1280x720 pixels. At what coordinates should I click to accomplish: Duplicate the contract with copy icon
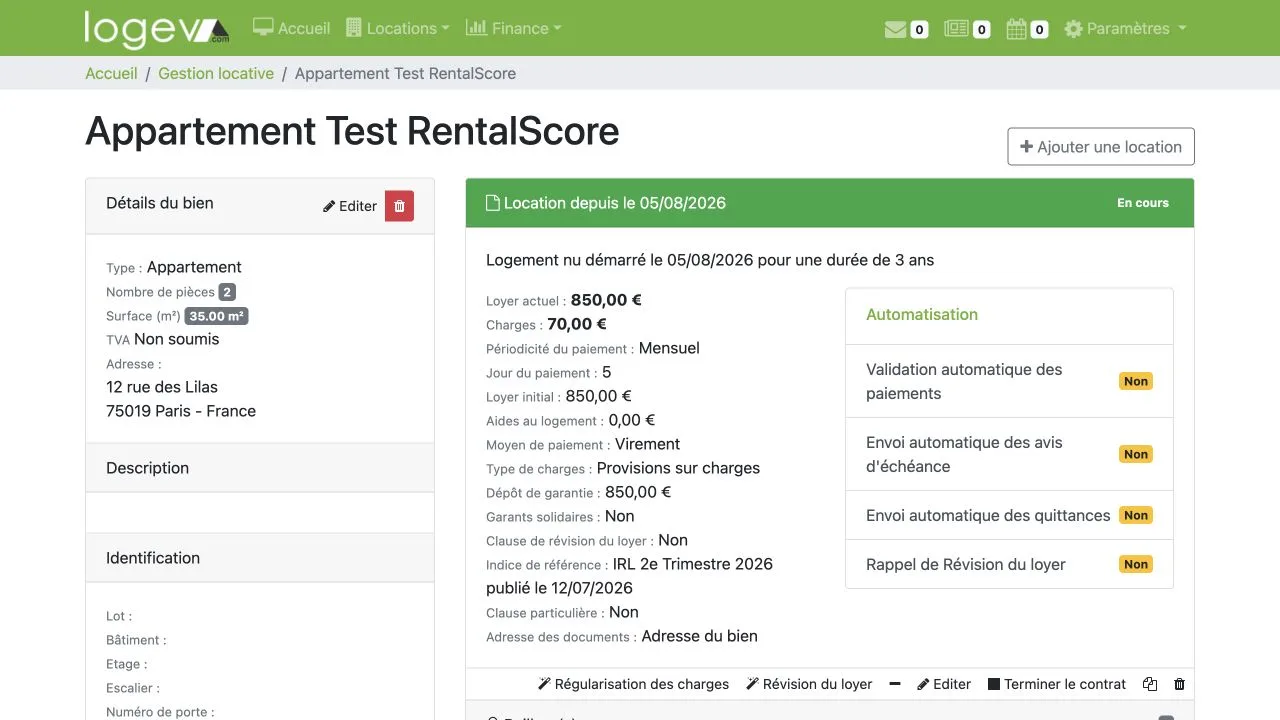click(1150, 684)
